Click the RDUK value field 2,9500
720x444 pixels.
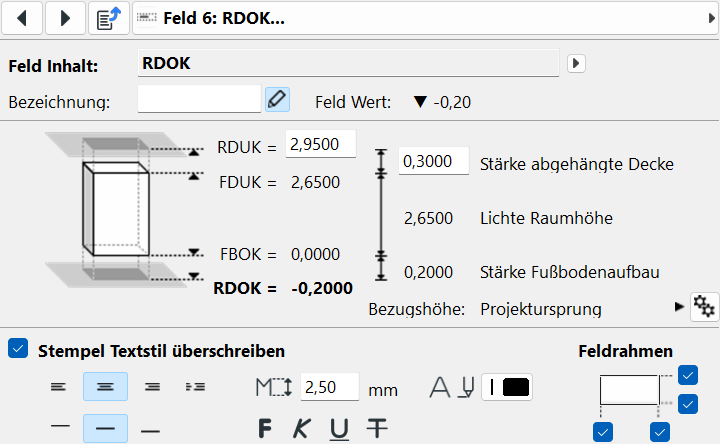320,146
